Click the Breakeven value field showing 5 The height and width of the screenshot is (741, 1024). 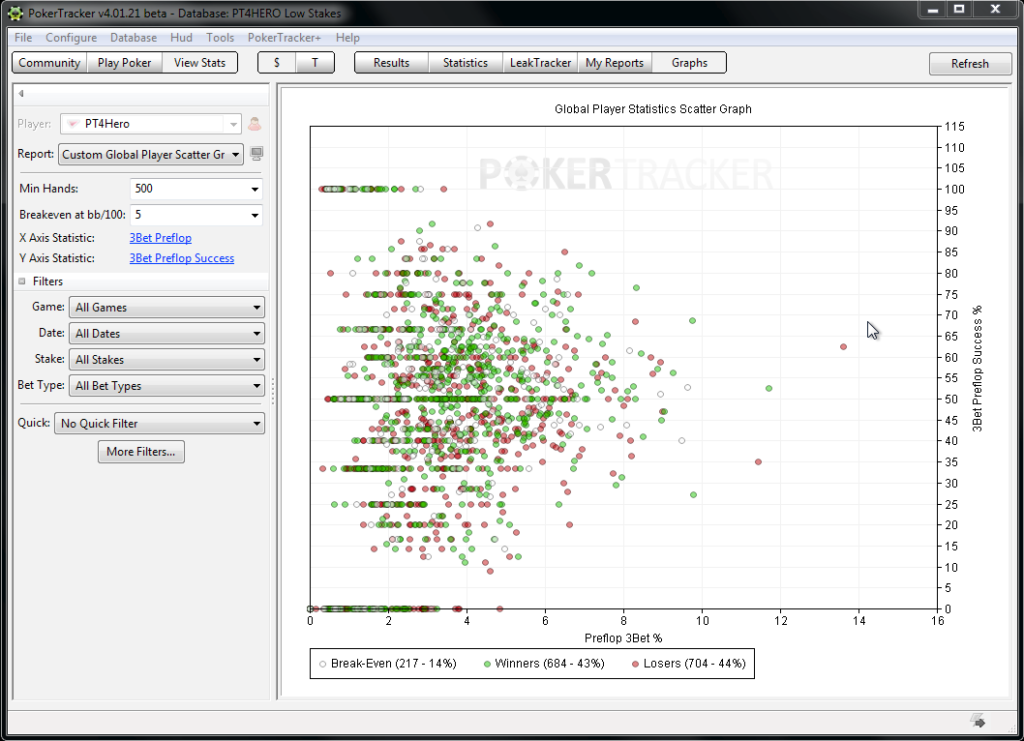point(189,215)
